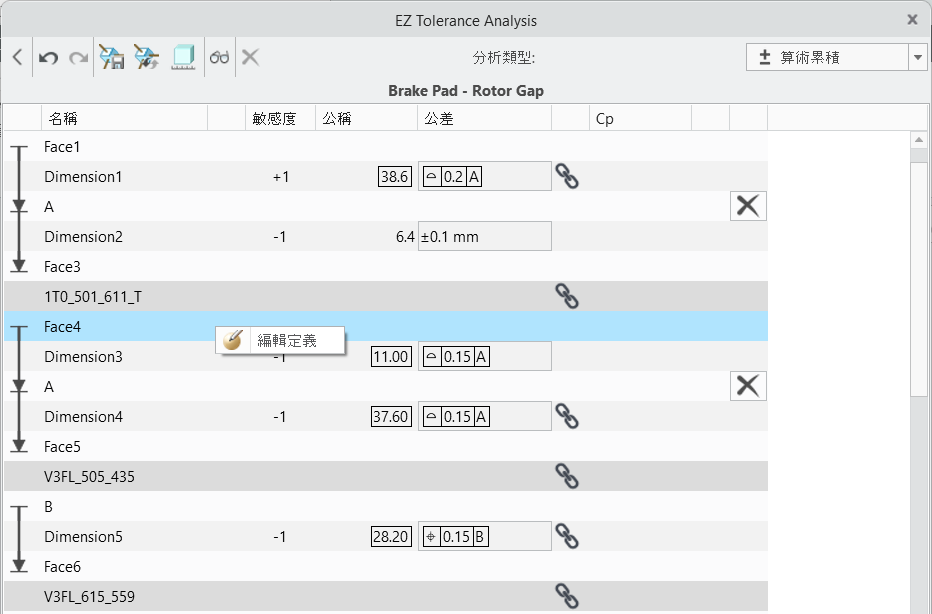Click the nominal value 6.4
The width and height of the screenshot is (932, 614).
pyautogui.click(x=405, y=237)
